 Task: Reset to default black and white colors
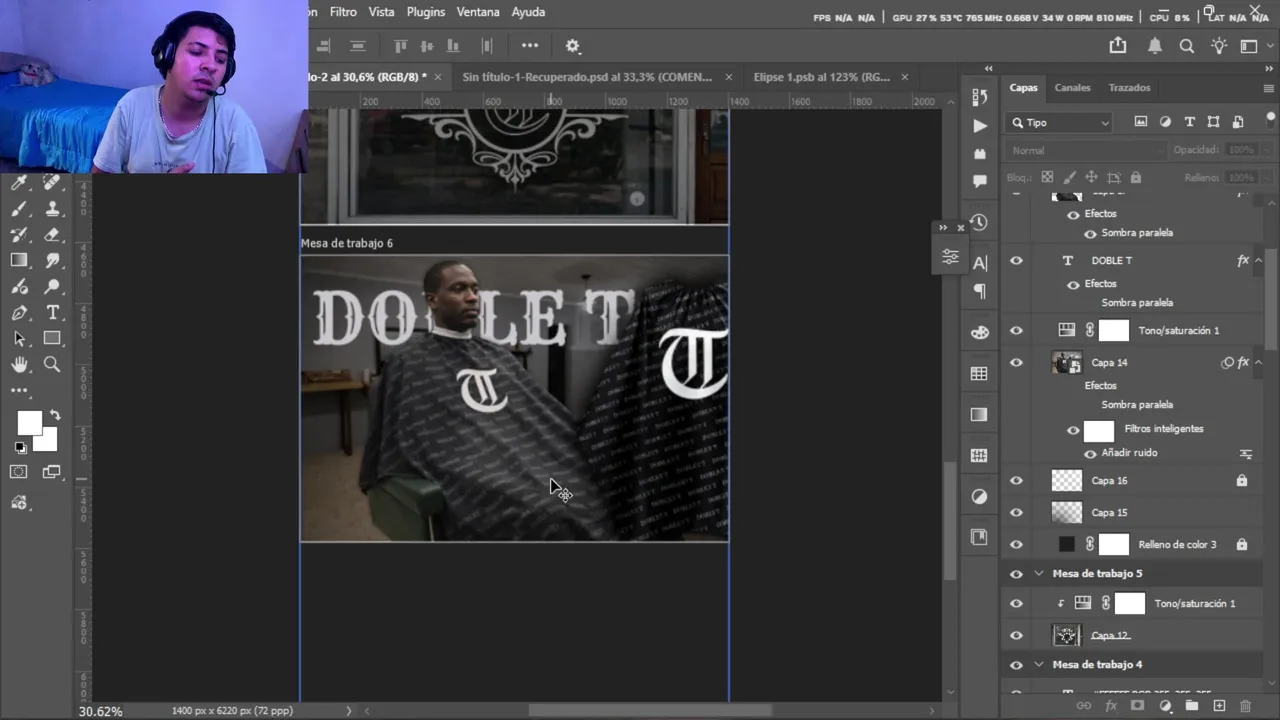20,448
